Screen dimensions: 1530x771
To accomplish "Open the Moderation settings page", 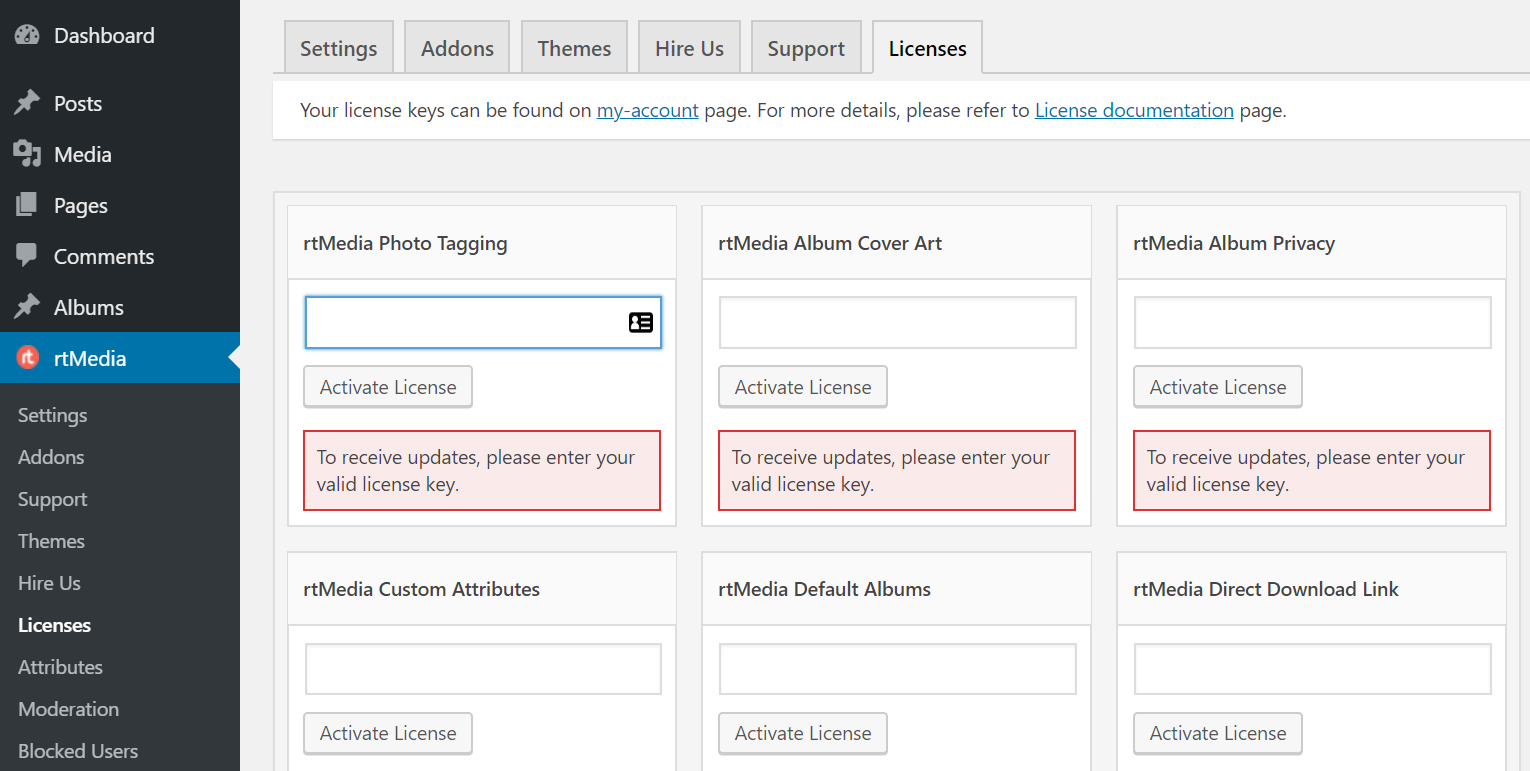I will point(67,708).
